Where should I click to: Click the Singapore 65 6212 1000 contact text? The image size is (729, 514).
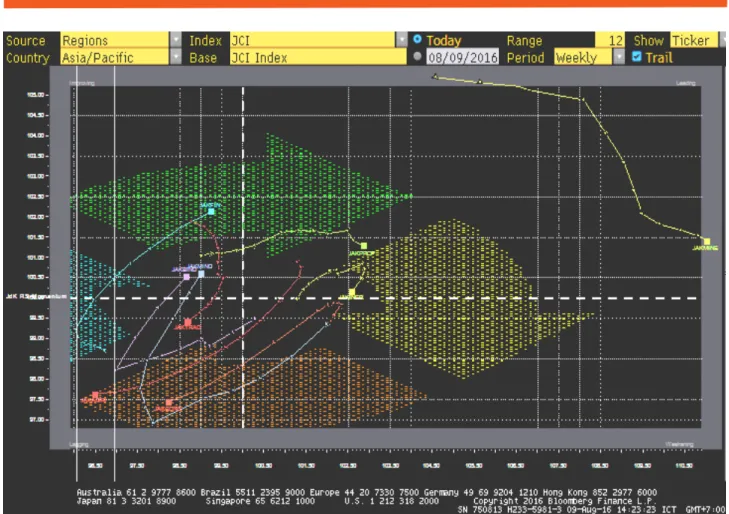tap(260, 501)
